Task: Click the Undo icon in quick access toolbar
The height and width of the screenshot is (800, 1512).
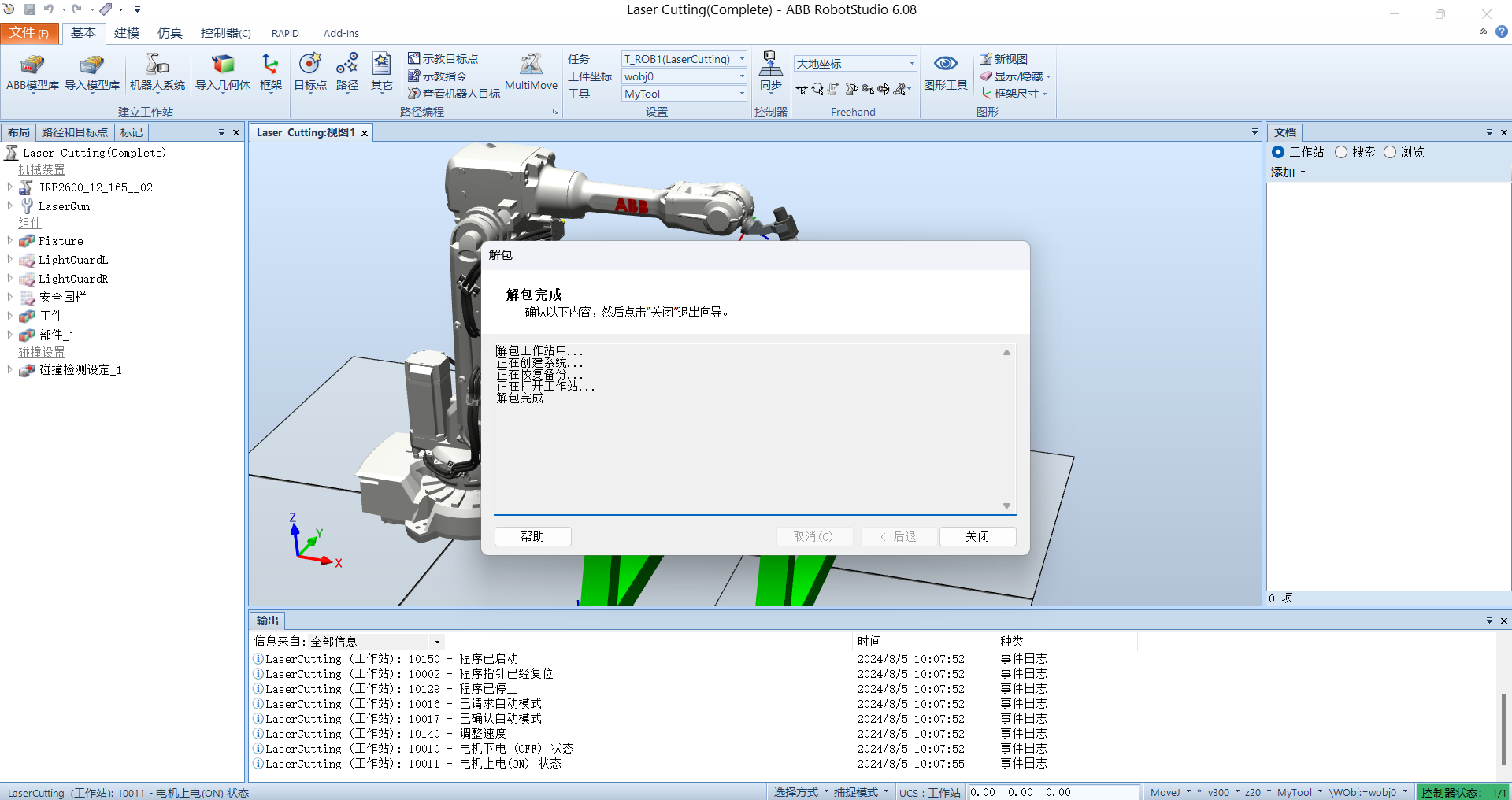Action: pos(49,9)
